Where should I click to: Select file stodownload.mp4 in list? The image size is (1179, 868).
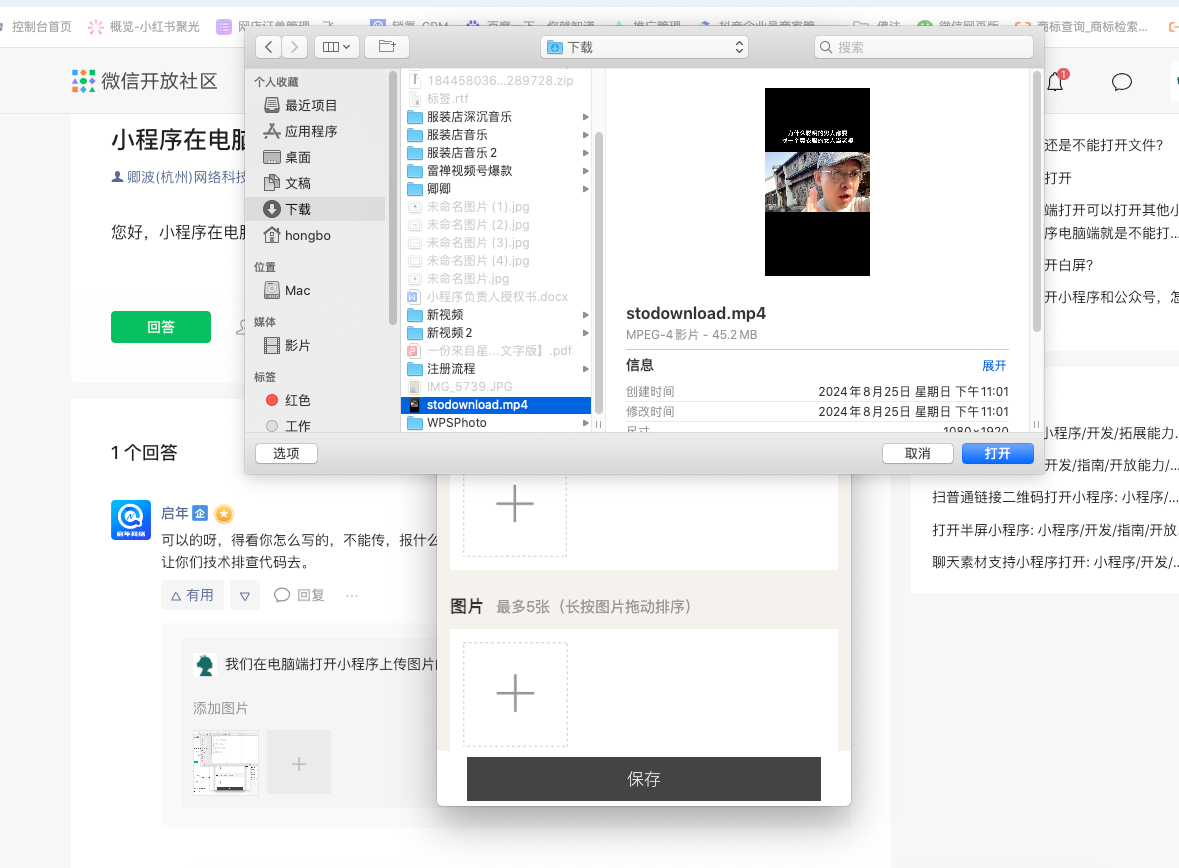pos(496,405)
